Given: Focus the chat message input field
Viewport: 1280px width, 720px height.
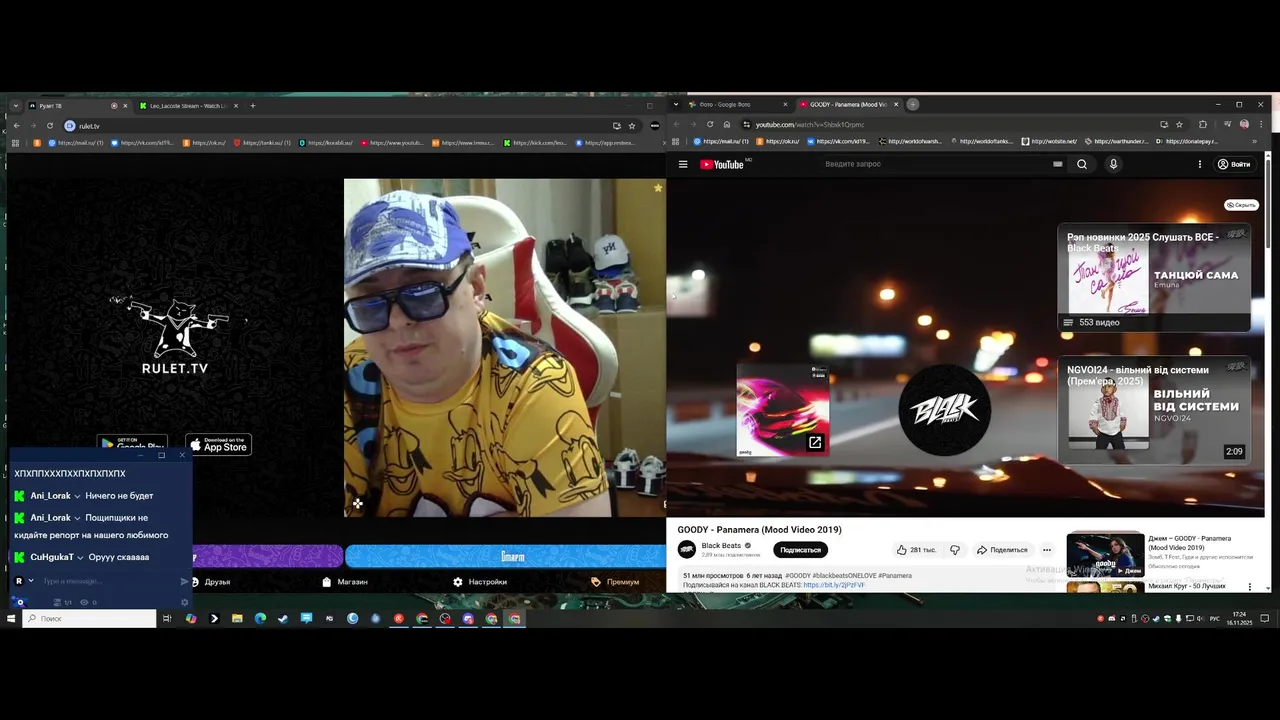Looking at the screenshot, I should click(x=108, y=581).
